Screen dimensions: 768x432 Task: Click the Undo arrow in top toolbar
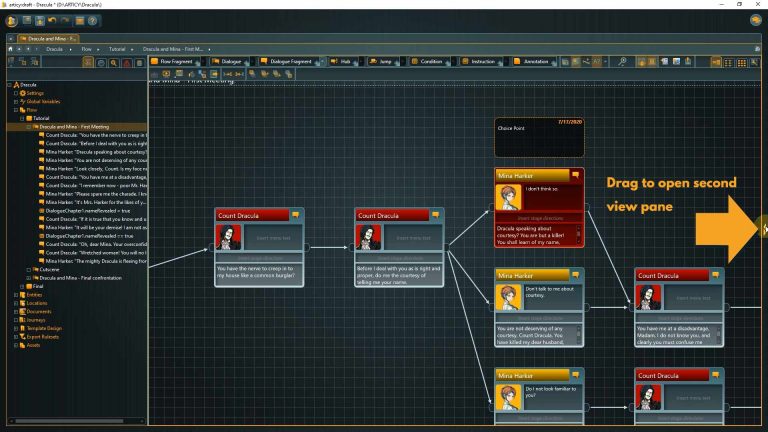pyautogui.click(x=52, y=21)
